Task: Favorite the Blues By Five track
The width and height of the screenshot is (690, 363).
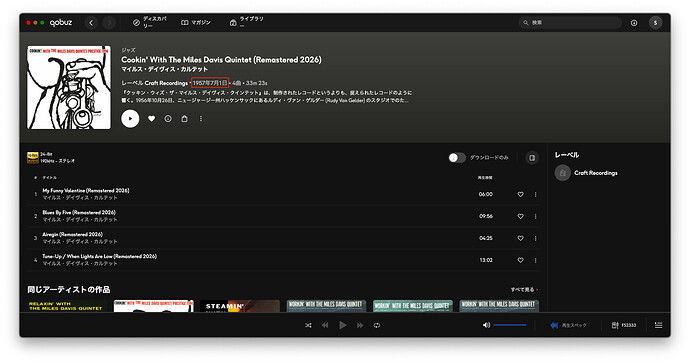Action: pyautogui.click(x=520, y=216)
